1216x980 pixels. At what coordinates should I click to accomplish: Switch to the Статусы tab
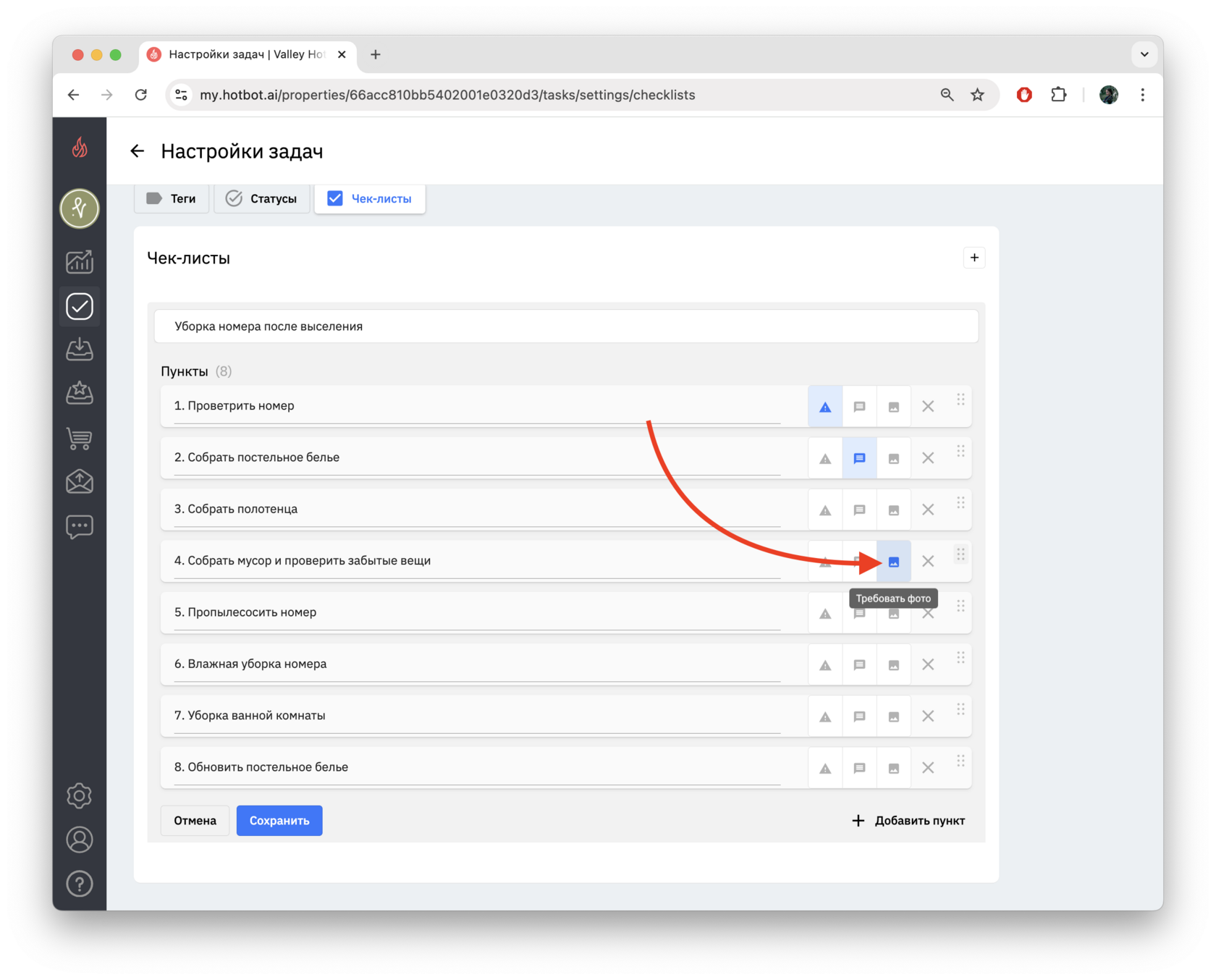pos(261,198)
